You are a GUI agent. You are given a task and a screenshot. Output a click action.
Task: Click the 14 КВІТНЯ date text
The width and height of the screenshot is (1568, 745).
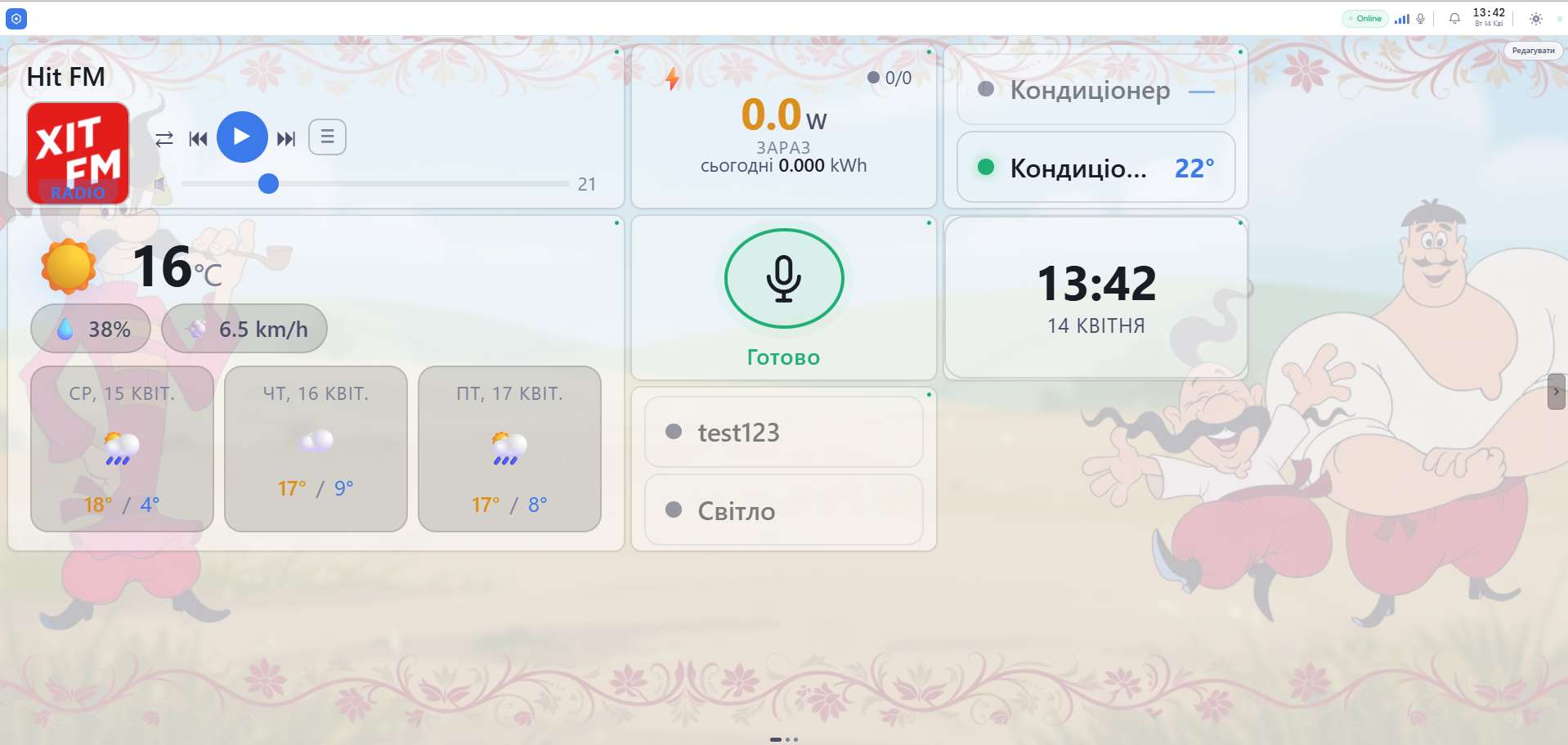point(1096,325)
